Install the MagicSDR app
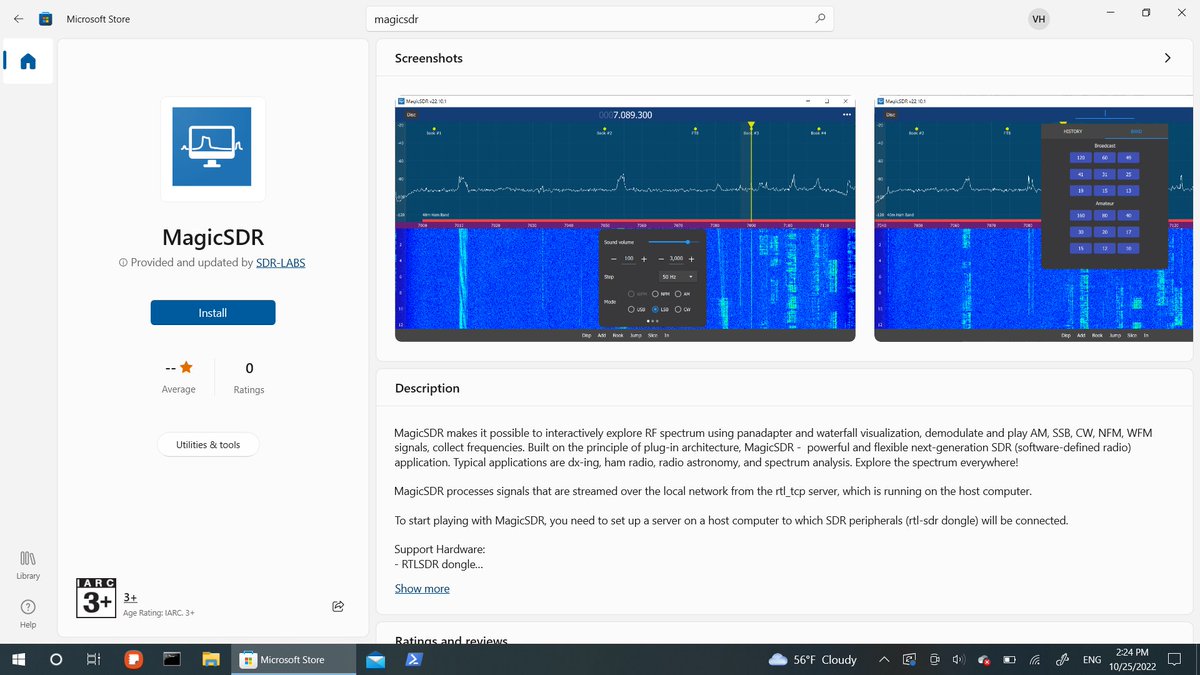1200x675 pixels. coord(213,313)
